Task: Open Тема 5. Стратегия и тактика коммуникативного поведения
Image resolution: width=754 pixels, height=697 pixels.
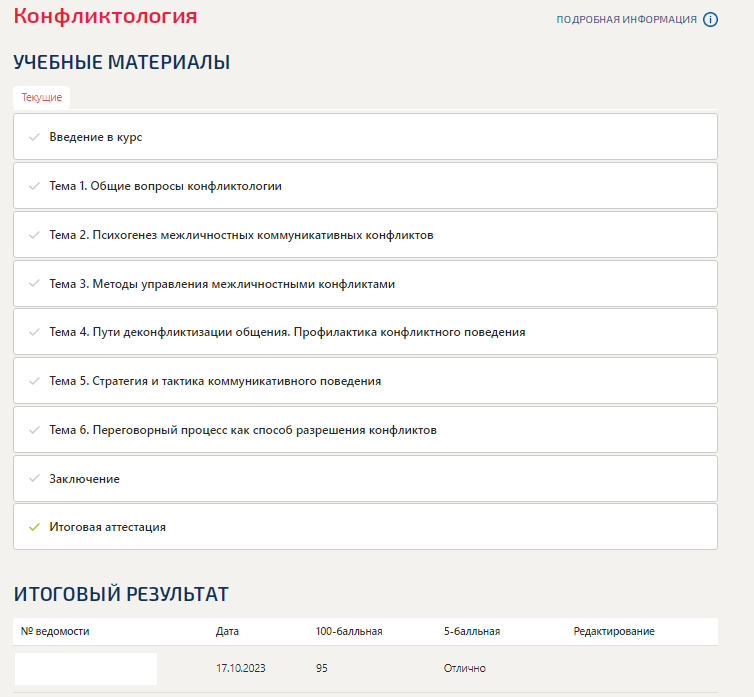Action: 365,381
